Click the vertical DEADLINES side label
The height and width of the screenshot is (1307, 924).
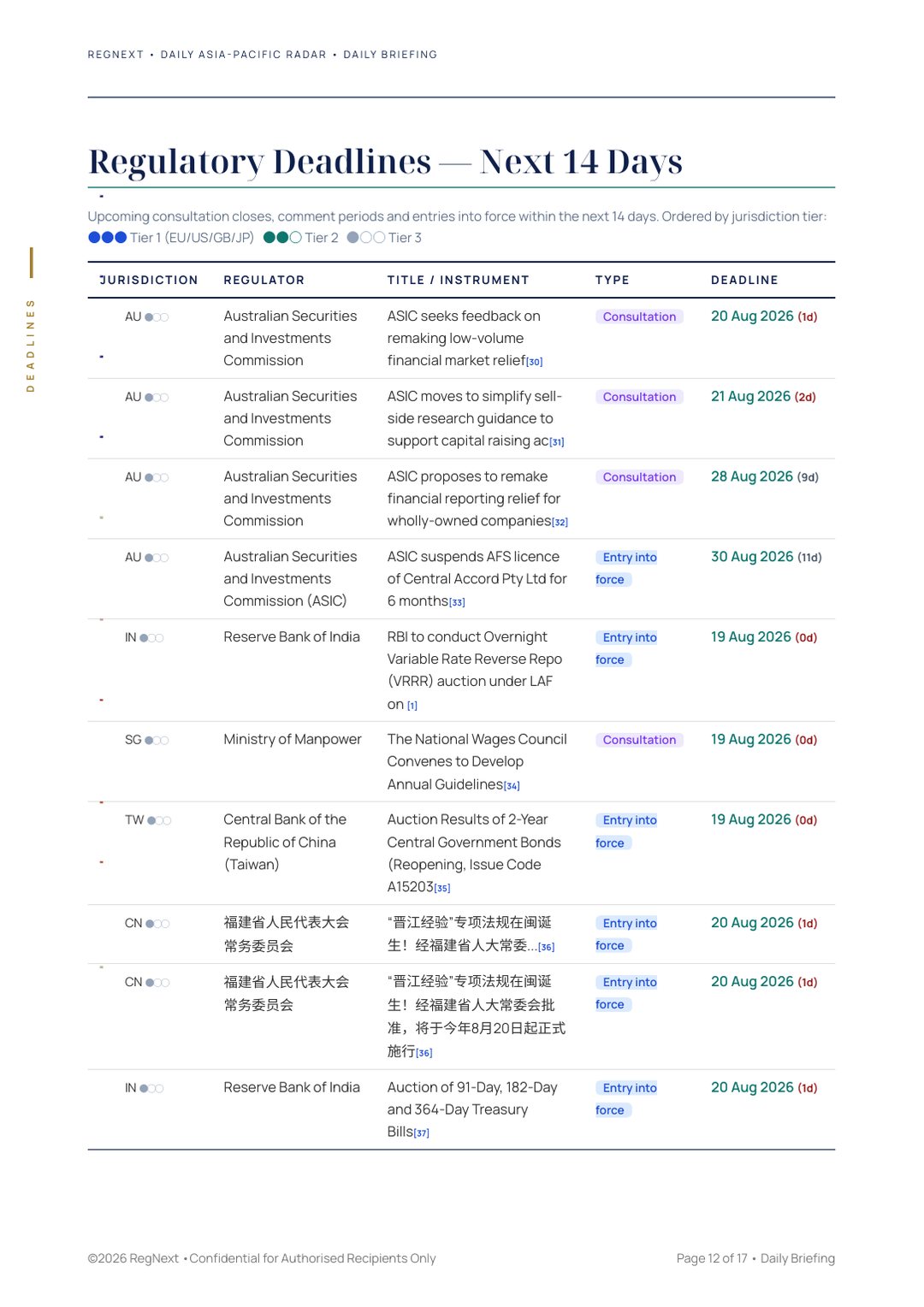[31, 346]
